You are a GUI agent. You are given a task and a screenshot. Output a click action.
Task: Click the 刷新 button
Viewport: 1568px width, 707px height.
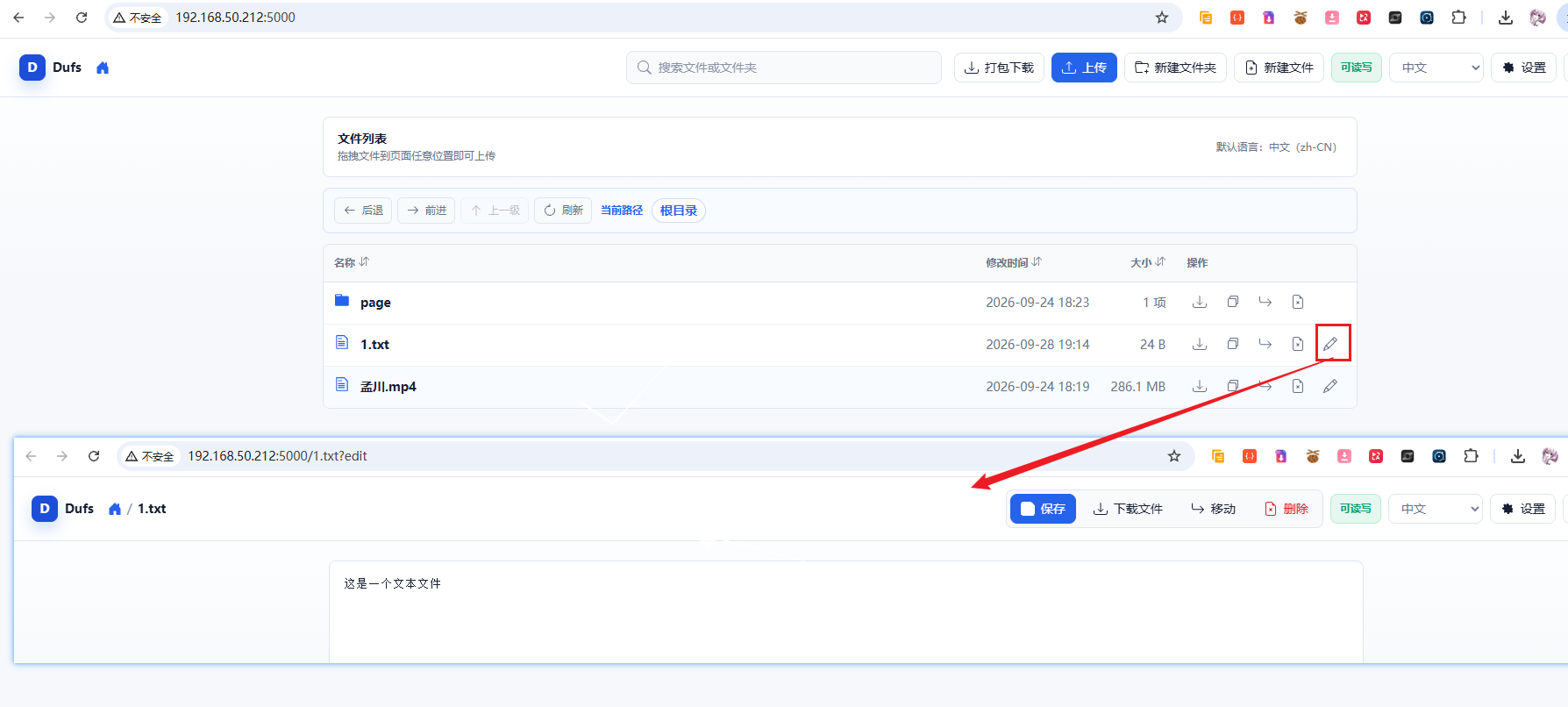point(563,211)
